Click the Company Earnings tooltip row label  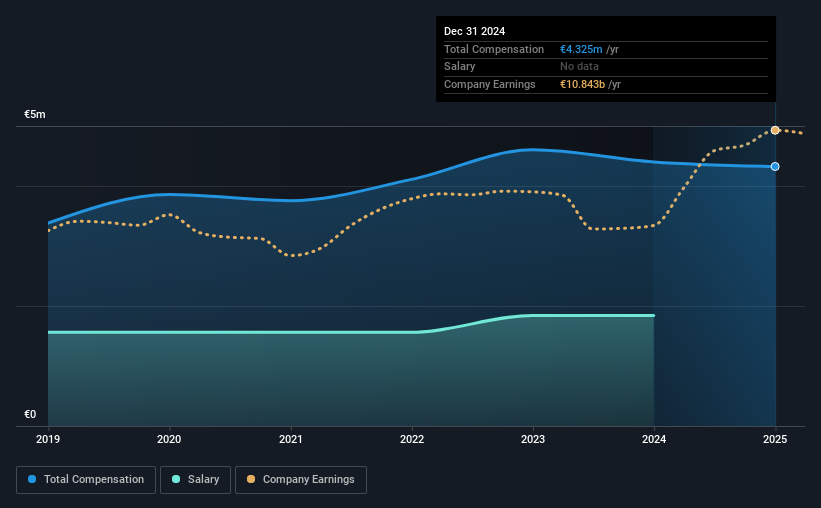tap(490, 84)
